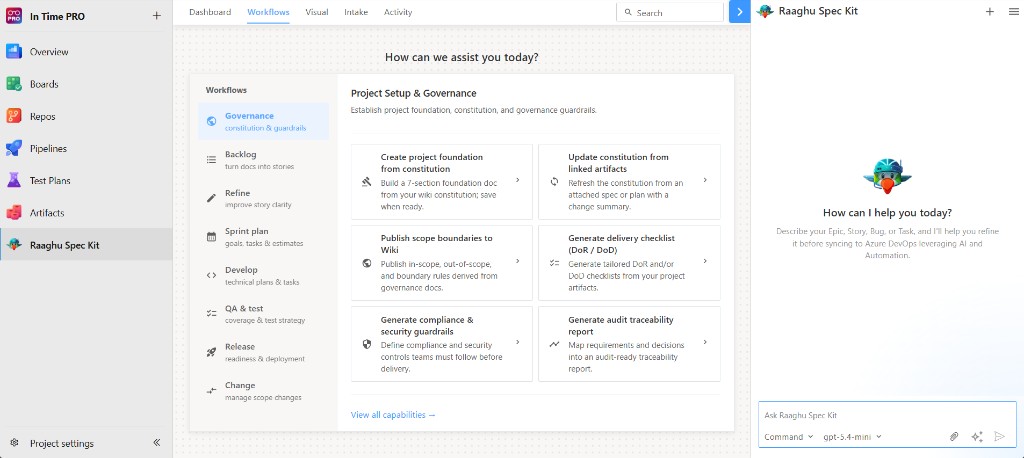1024x458 pixels.
Task: Open the Command dropdown in chat box
Action: (x=788, y=436)
